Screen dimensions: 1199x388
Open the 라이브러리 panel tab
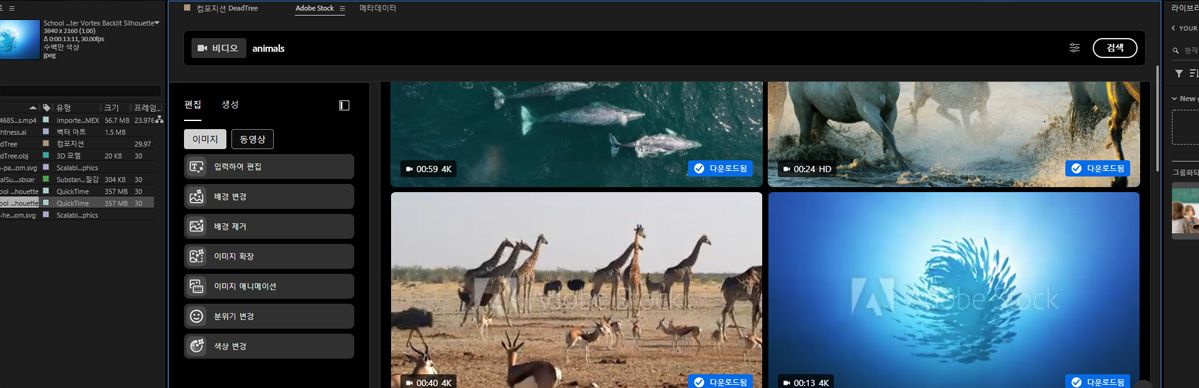[1184, 8]
